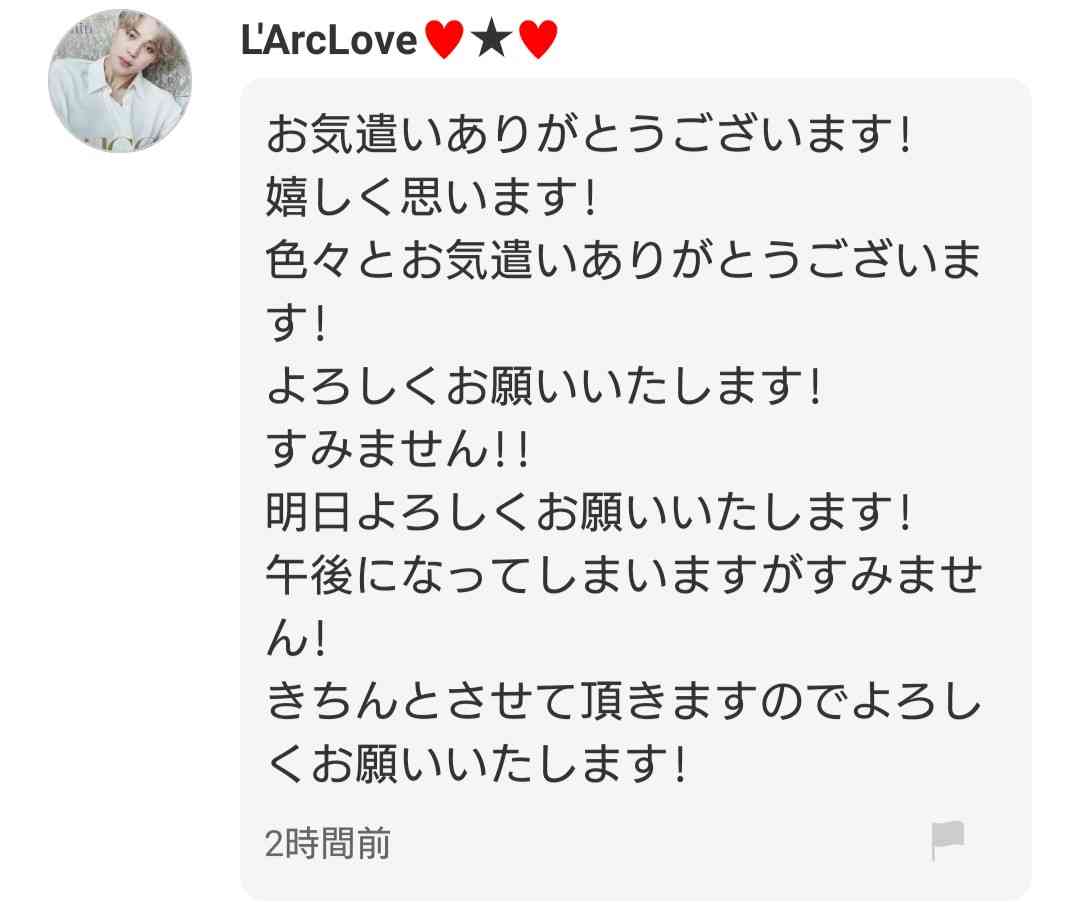Click the line 嬉しく思います!
This screenshot has height=907, width=1080.
pos(431,197)
